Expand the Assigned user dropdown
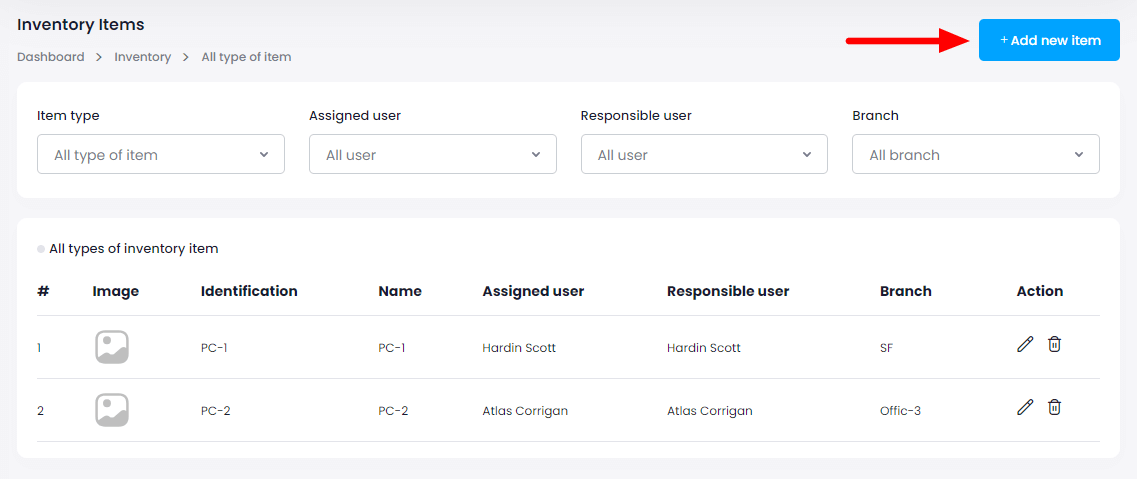The image size is (1137, 479). pos(432,155)
